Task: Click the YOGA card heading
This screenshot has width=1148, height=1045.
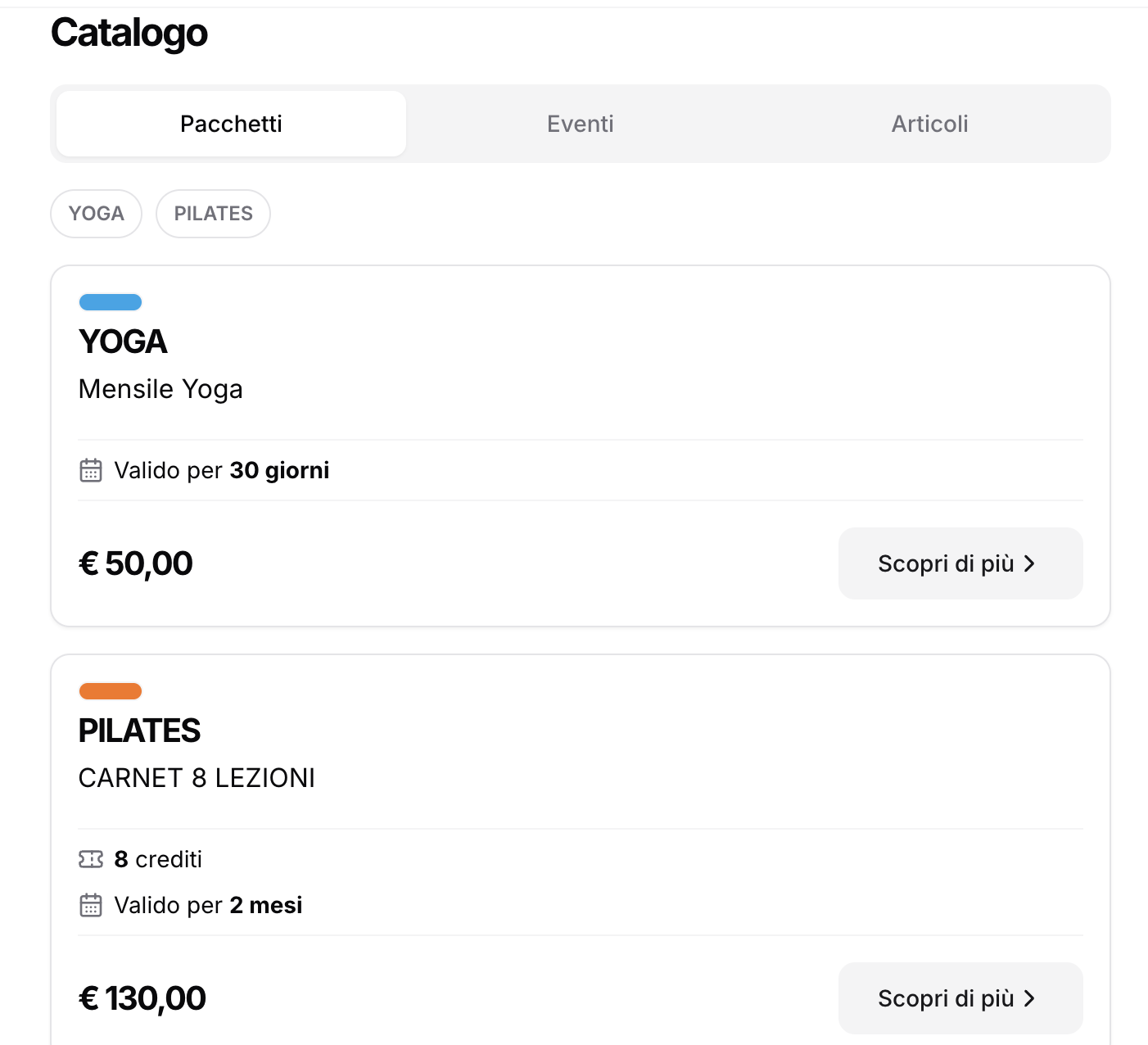Action: click(x=123, y=342)
